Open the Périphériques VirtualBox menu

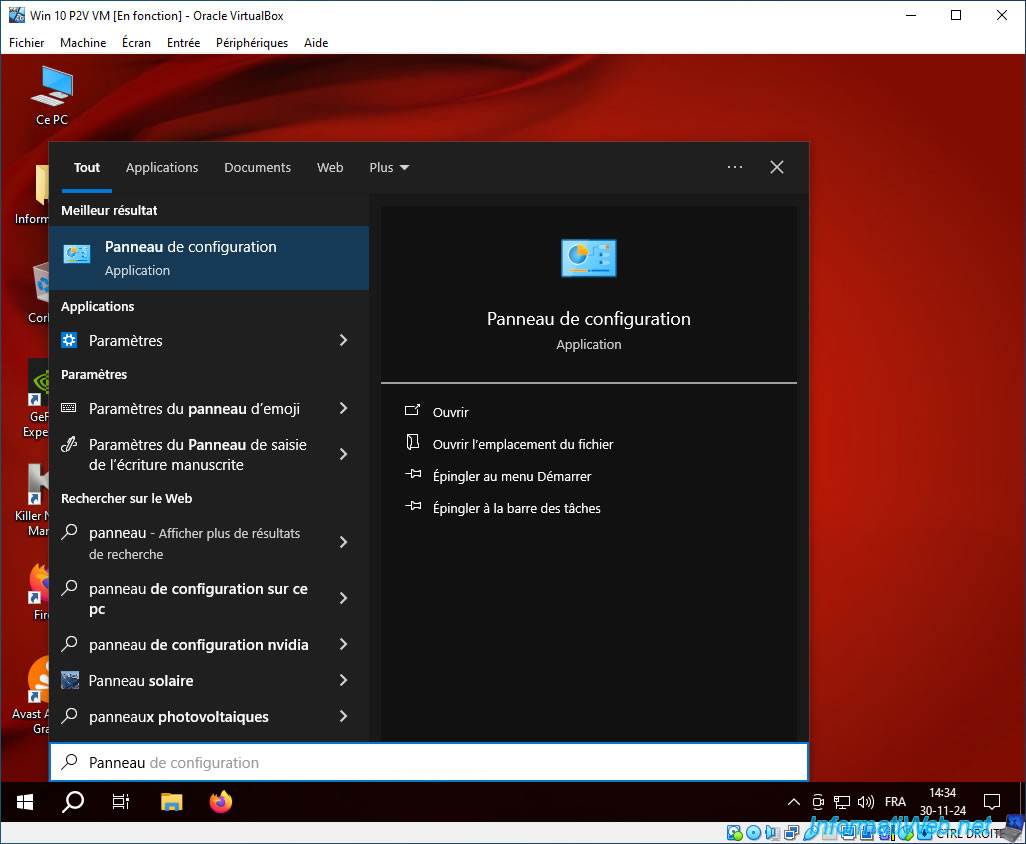click(252, 43)
